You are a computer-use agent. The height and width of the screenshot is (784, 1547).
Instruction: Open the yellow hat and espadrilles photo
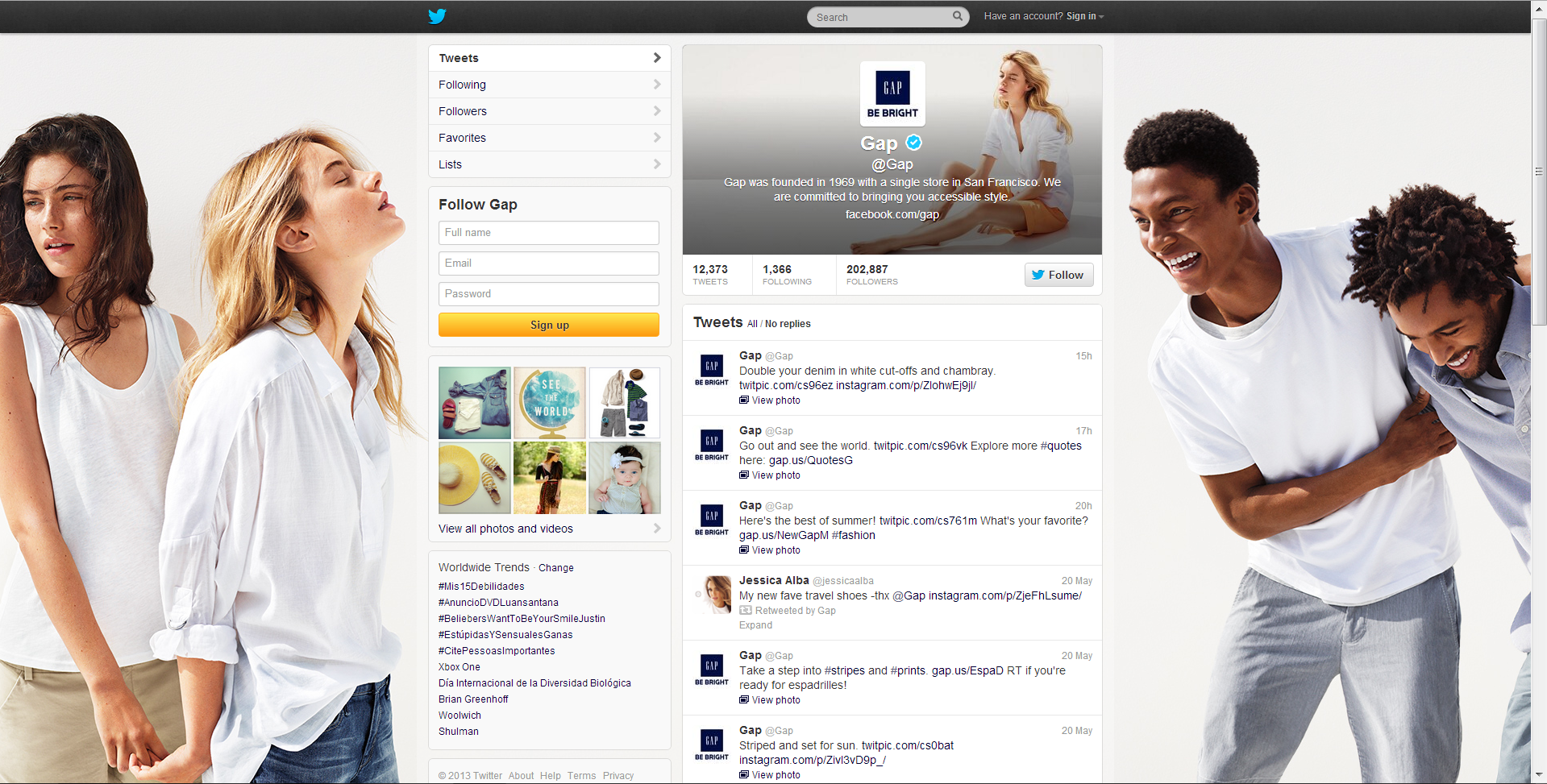(475, 478)
